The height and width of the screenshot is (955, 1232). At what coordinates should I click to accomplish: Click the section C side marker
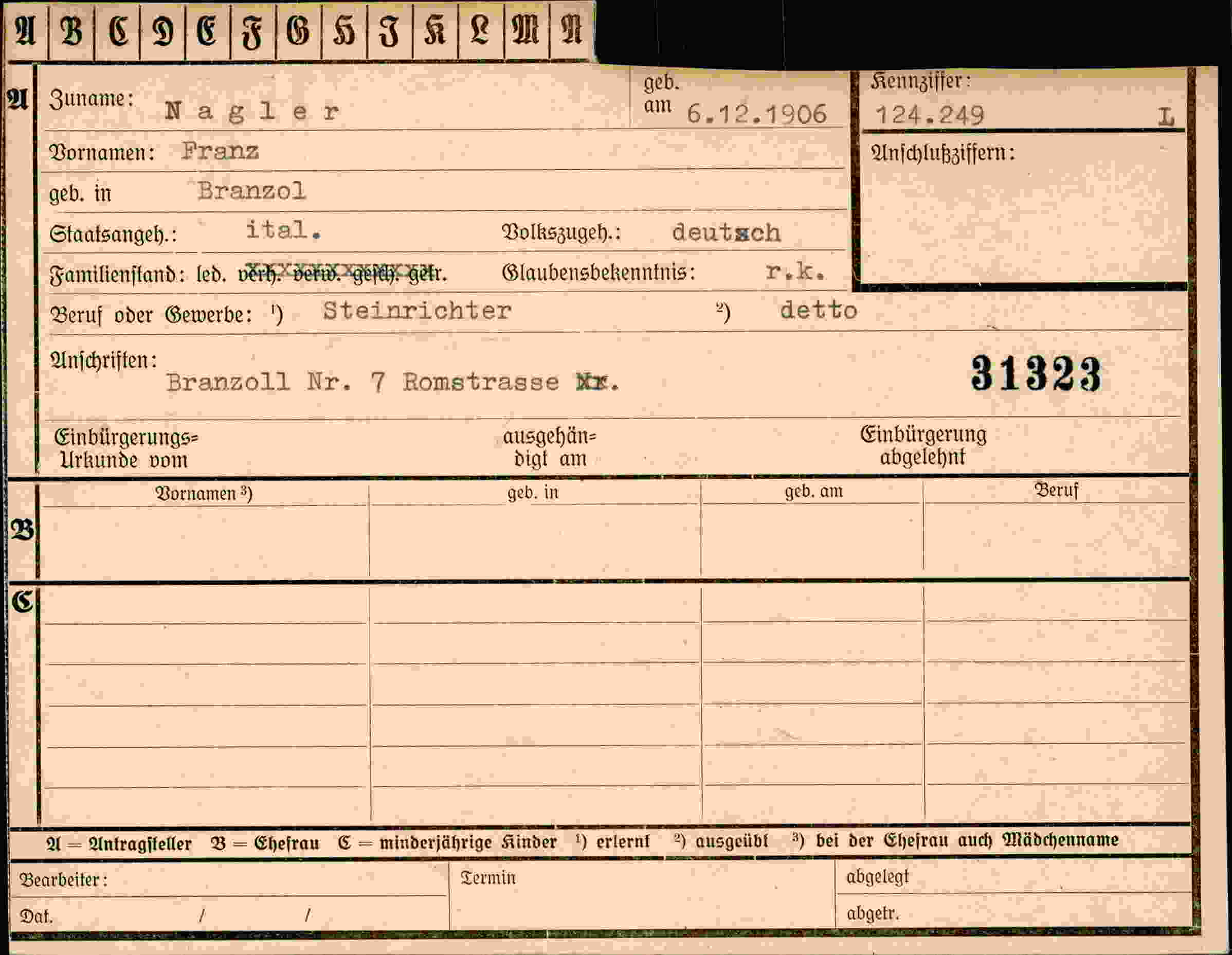[23, 601]
